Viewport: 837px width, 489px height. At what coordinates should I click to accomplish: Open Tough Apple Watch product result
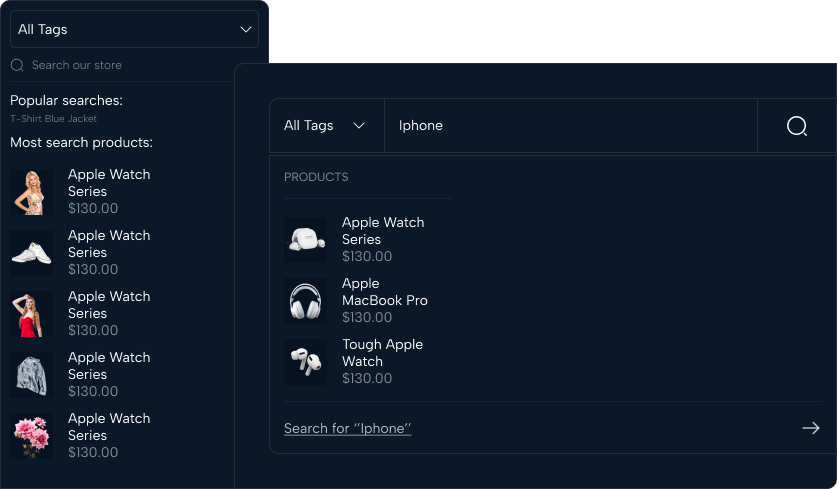[x=382, y=353]
